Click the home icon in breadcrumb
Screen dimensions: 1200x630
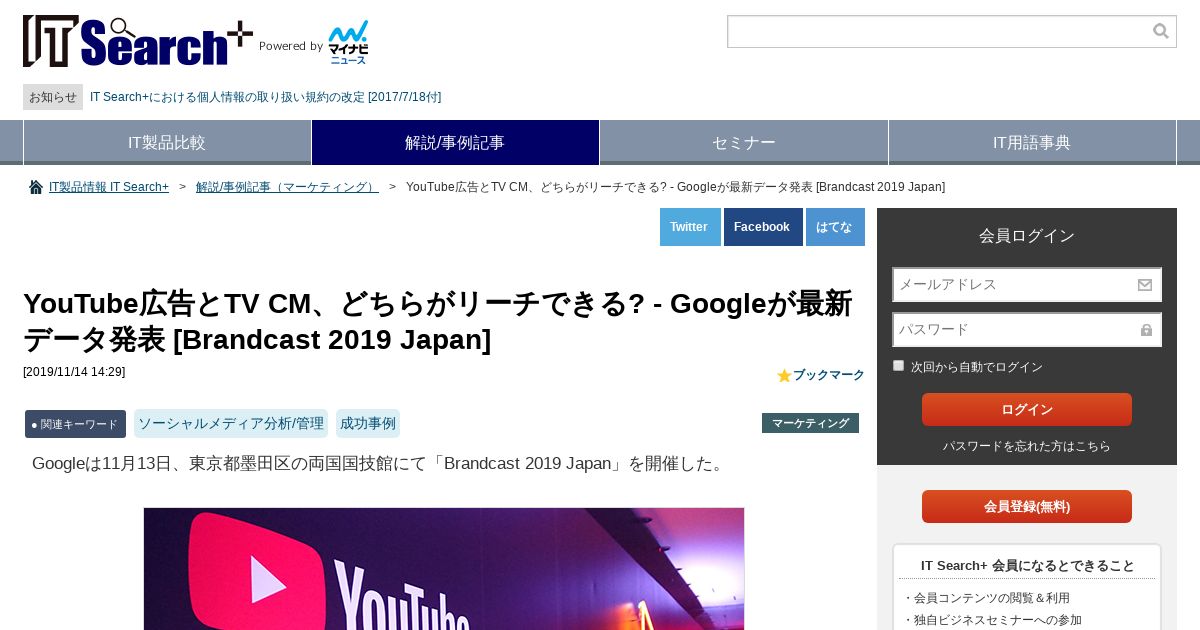tap(36, 187)
